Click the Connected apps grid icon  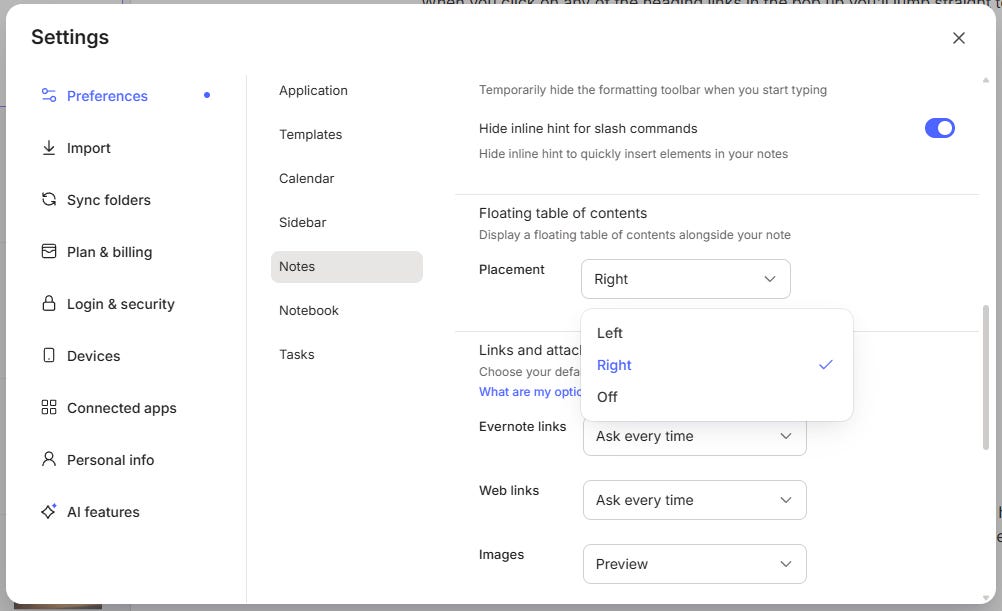point(48,408)
